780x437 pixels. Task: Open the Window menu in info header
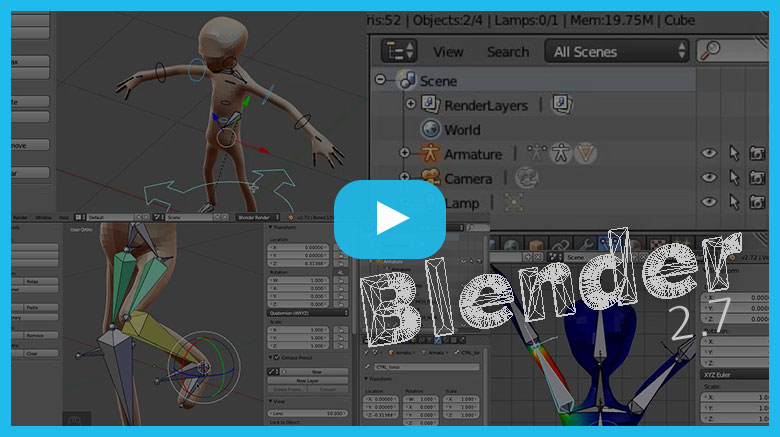(44, 218)
